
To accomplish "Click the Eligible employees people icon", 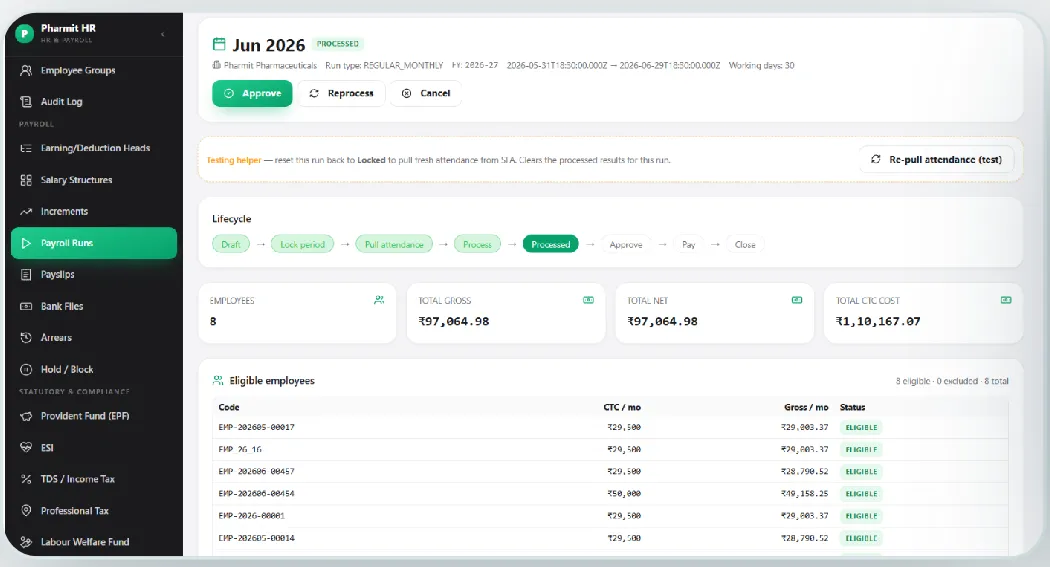I will (218, 380).
